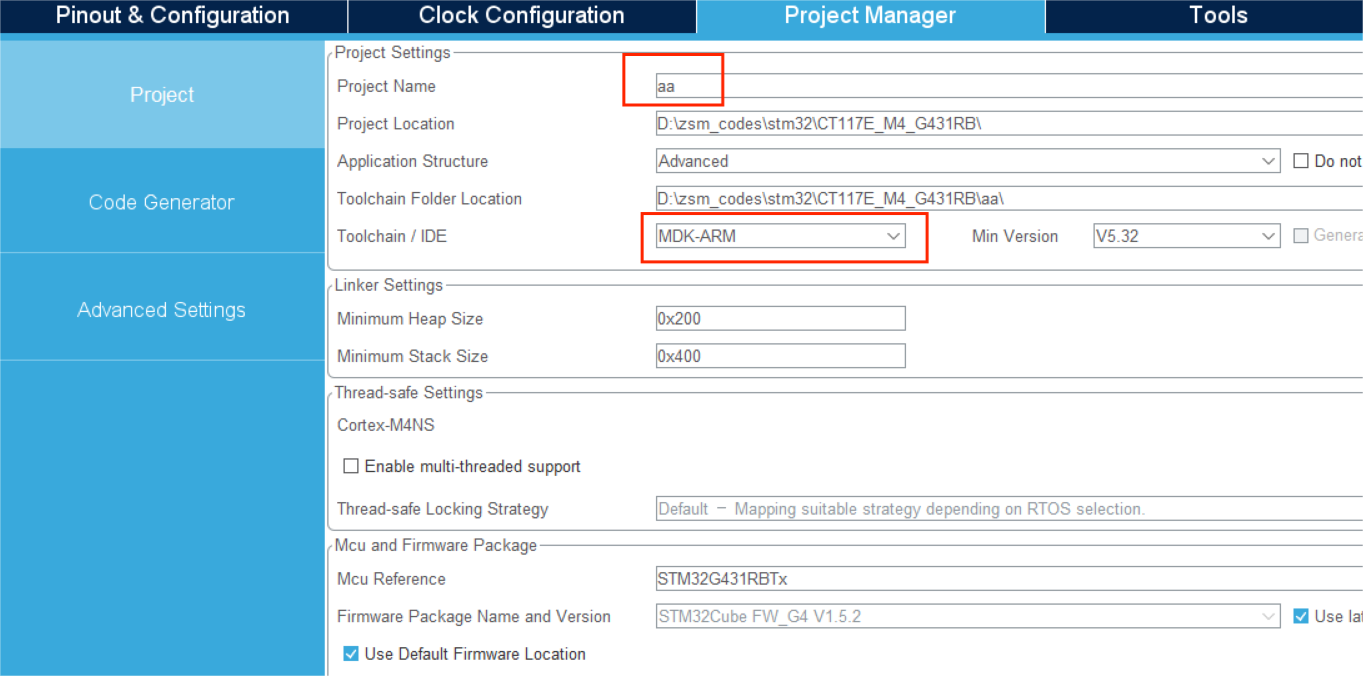Open the Tools tab
Image resolution: width=1363 pixels, height=676 pixels.
(x=1217, y=16)
